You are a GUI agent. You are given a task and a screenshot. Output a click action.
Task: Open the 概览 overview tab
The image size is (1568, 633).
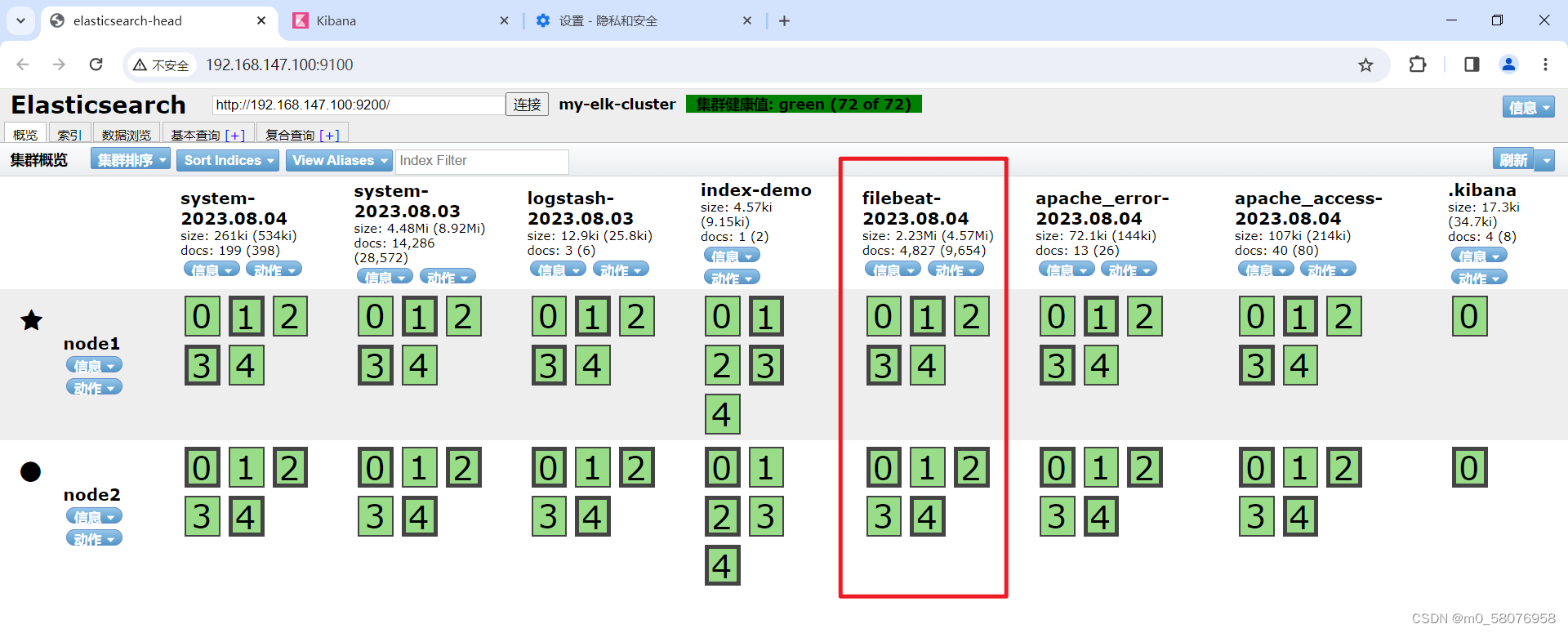[x=25, y=134]
